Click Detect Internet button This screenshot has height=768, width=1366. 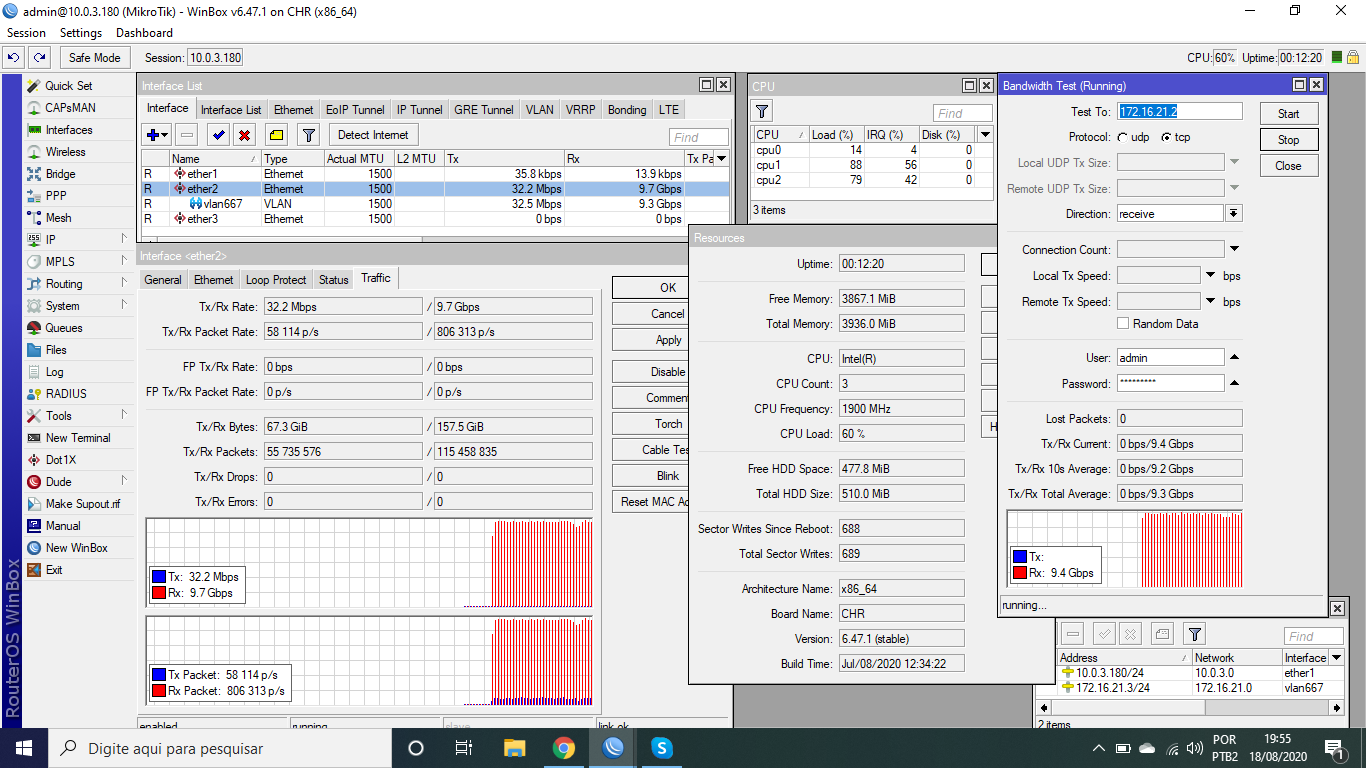click(x=373, y=135)
